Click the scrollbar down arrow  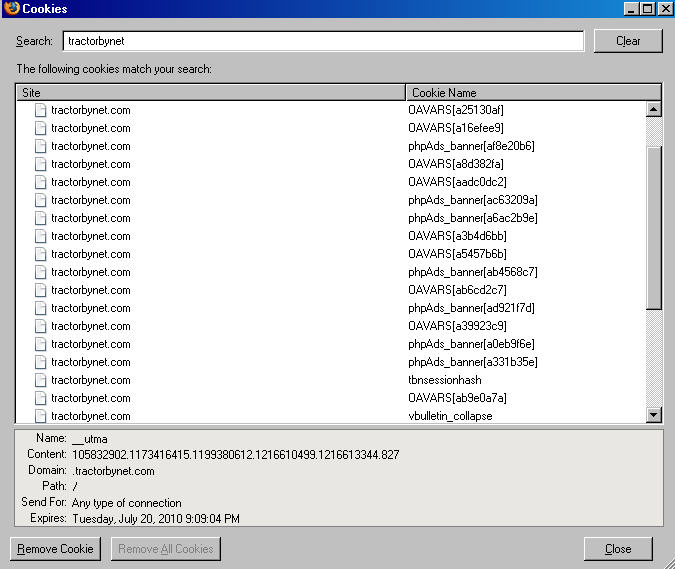pos(653,415)
